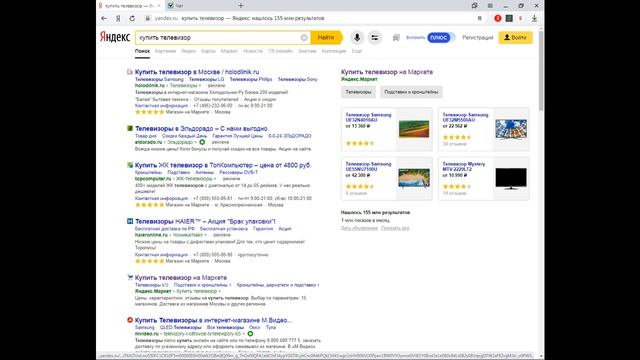640x360 pixels.
Task: Switch to the Новости search tab
Action: [x=253, y=51]
